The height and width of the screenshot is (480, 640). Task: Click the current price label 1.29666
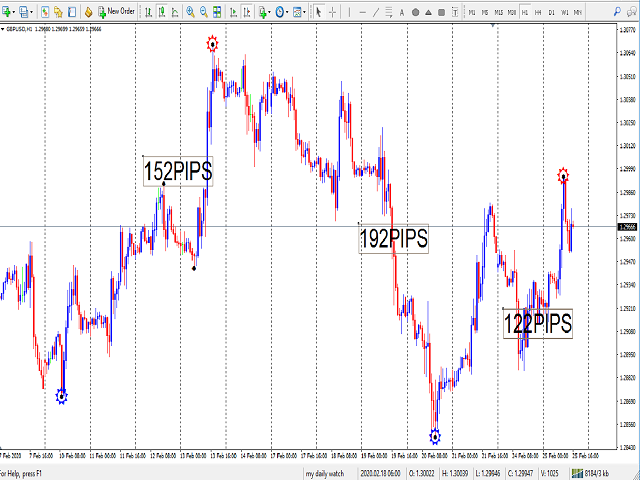point(628,227)
